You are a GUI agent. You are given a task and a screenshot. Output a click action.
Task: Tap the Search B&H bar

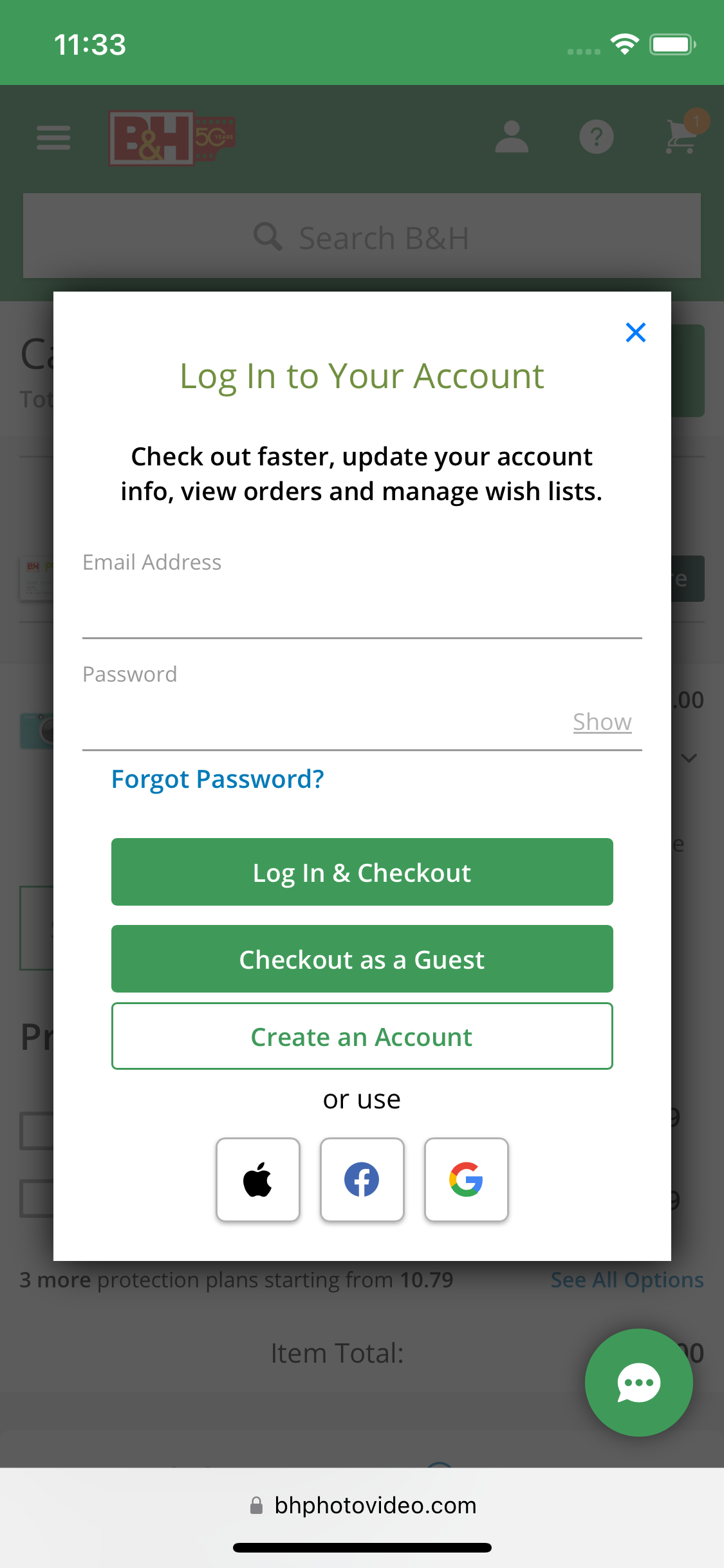362,237
